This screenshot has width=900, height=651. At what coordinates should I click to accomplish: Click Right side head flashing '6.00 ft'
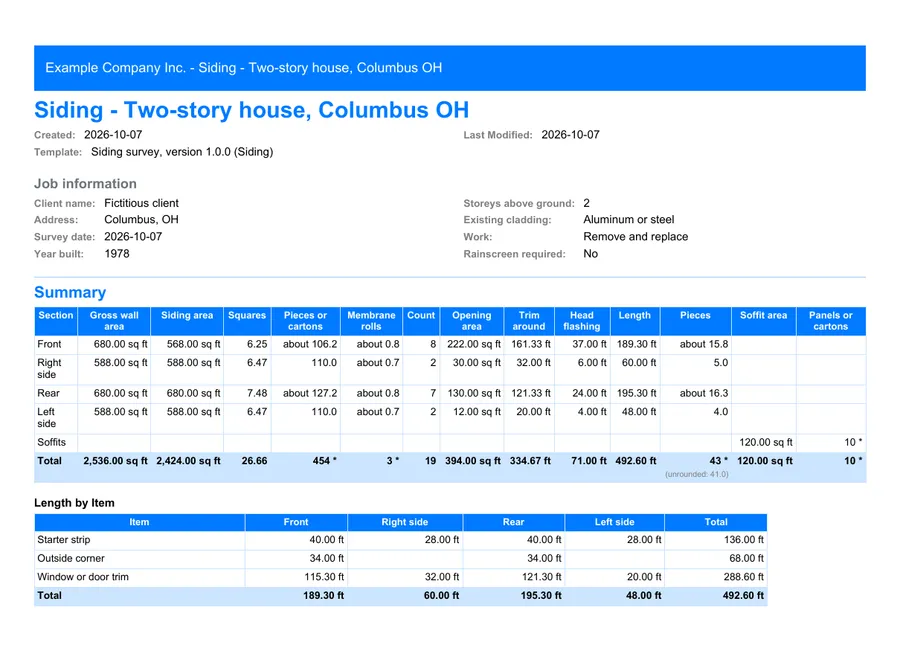coord(592,363)
